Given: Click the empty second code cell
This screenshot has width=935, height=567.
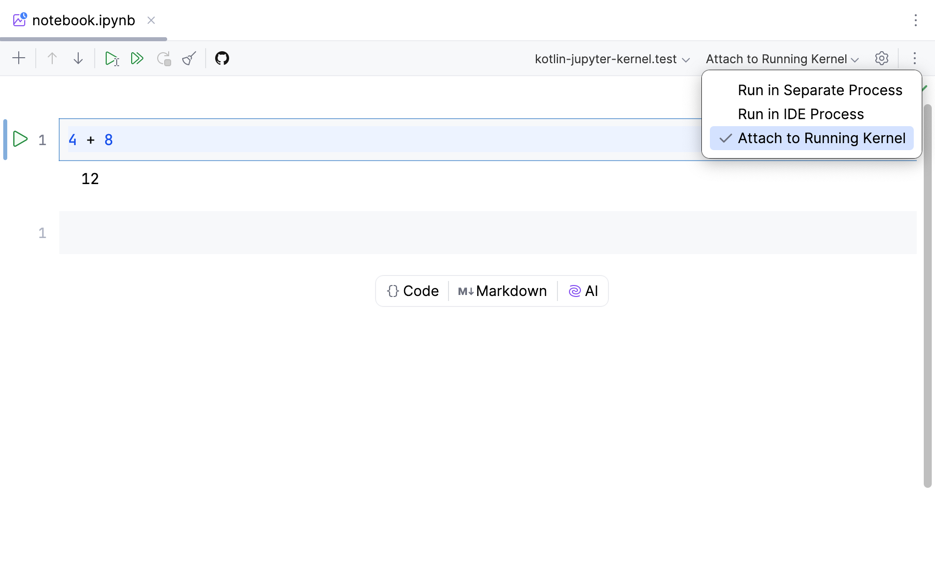Looking at the screenshot, I should [x=487, y=233].
